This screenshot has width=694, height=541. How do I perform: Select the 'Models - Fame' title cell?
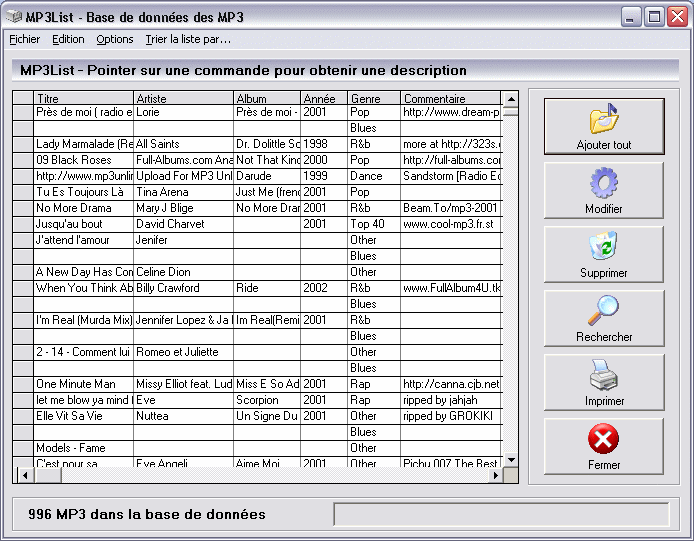coord(83,448)
